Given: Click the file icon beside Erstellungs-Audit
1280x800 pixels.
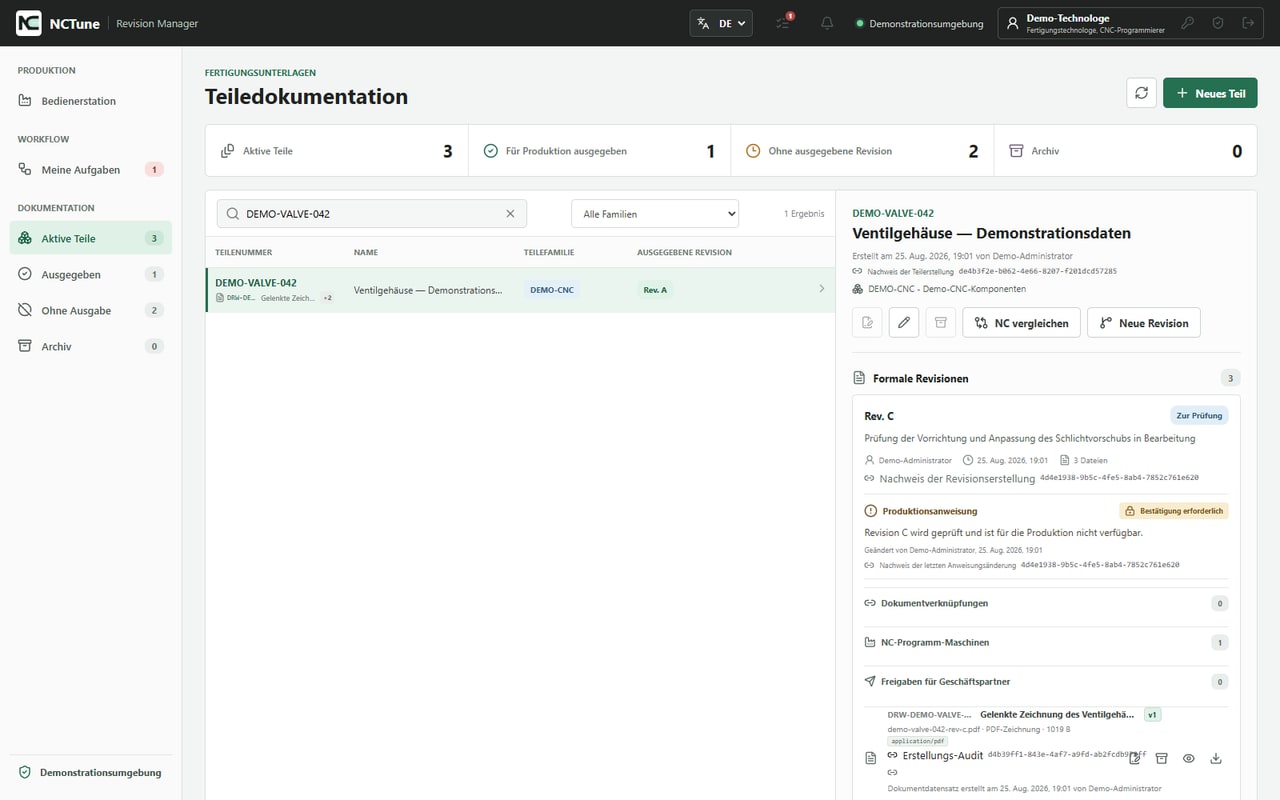Looking at the screenshot, I should 871,759.
